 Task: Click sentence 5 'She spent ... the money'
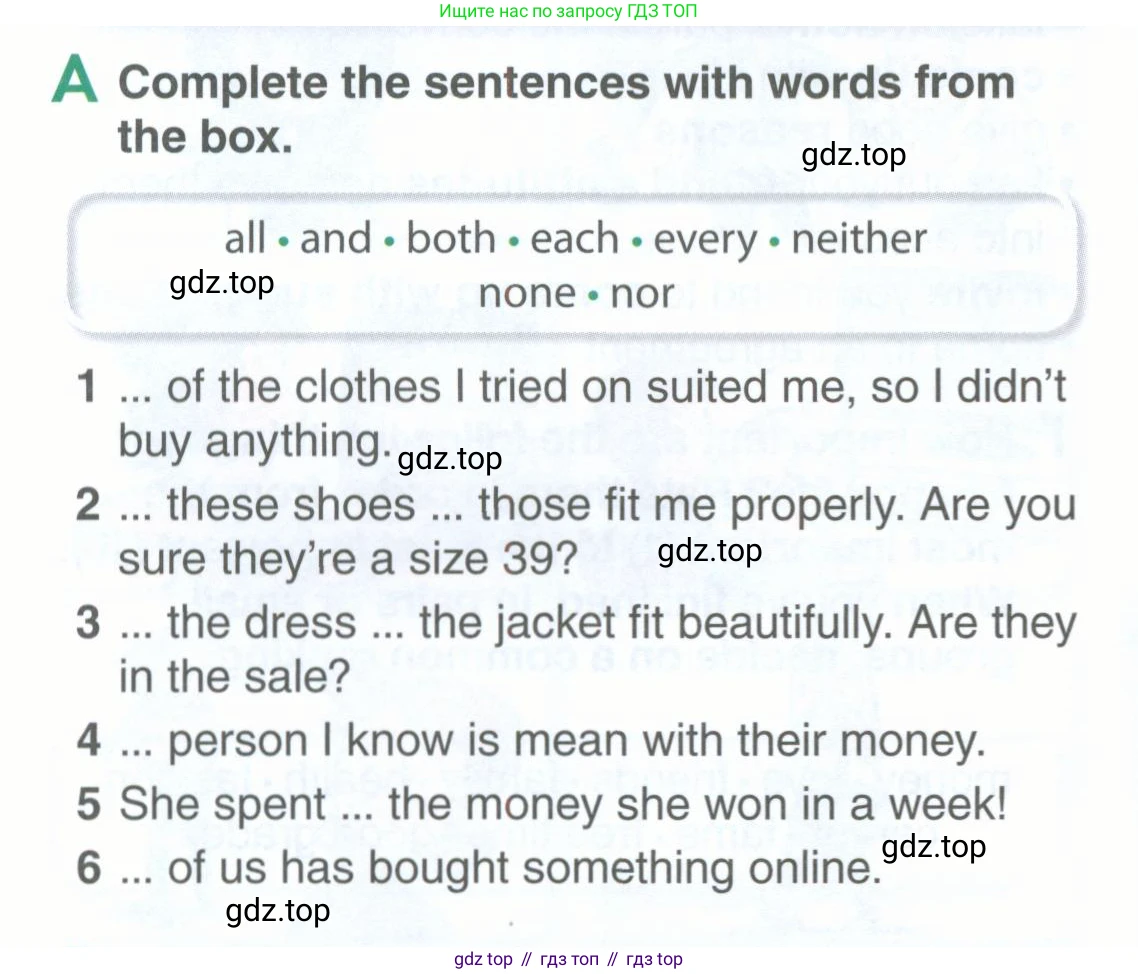[541, 804]
